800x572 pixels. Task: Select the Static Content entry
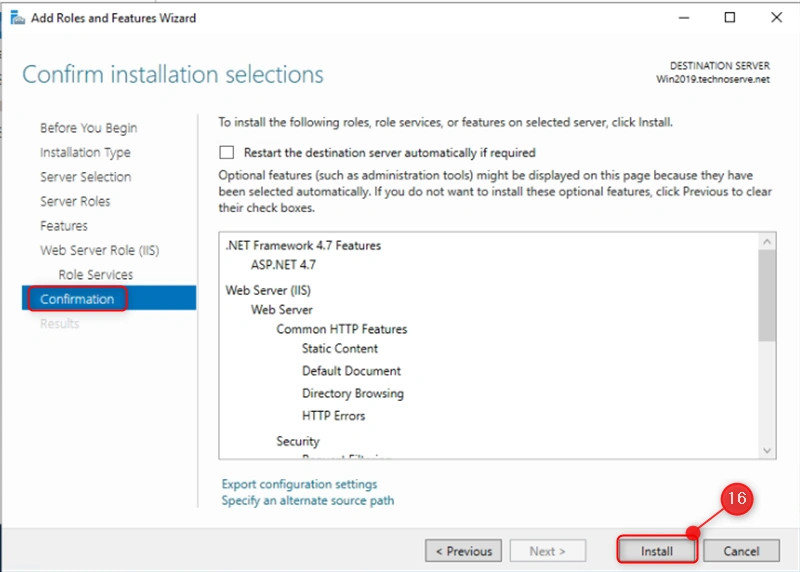click(340, 349)
